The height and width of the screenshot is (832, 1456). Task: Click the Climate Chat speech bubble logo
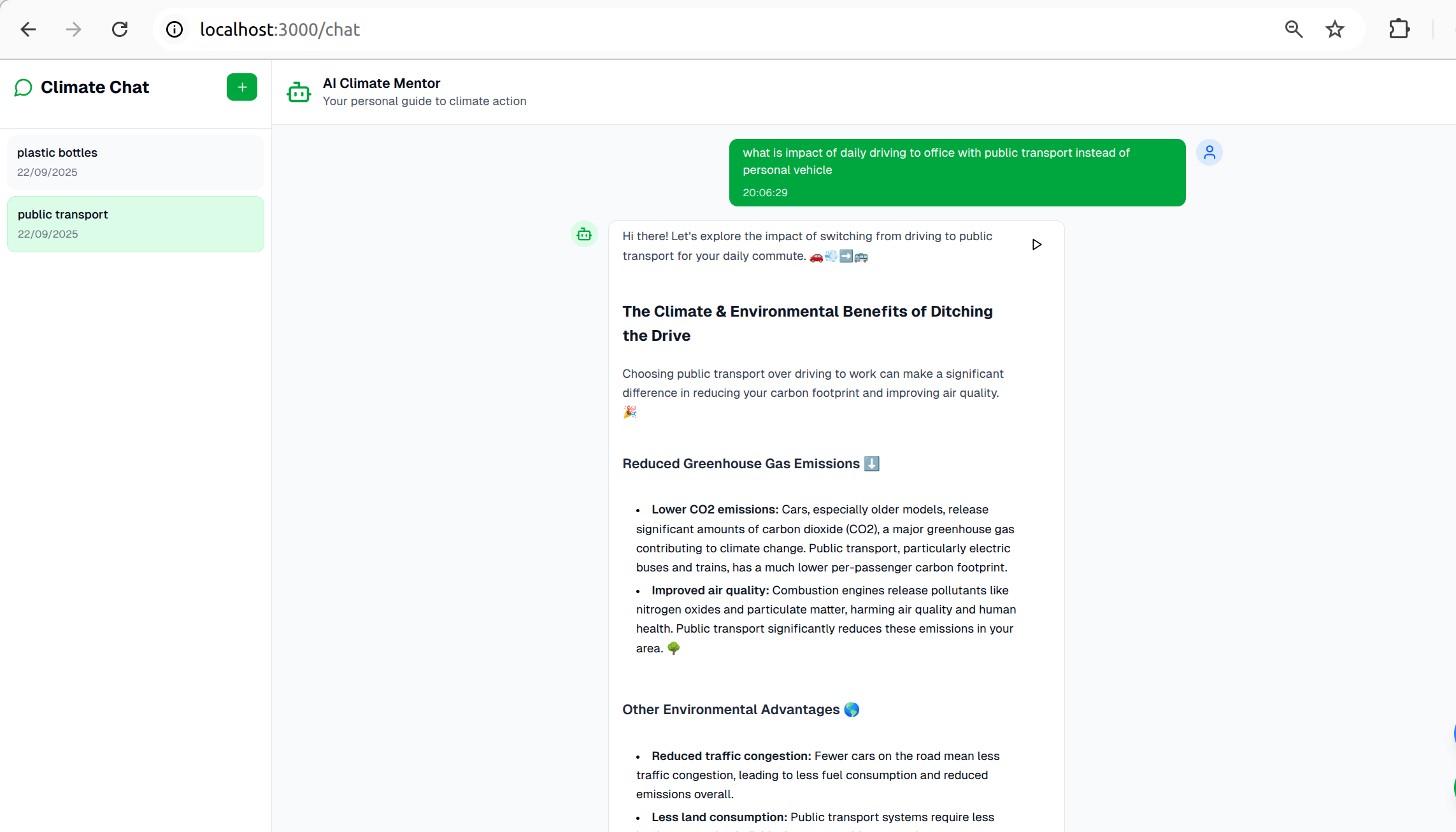pos(24,87)
